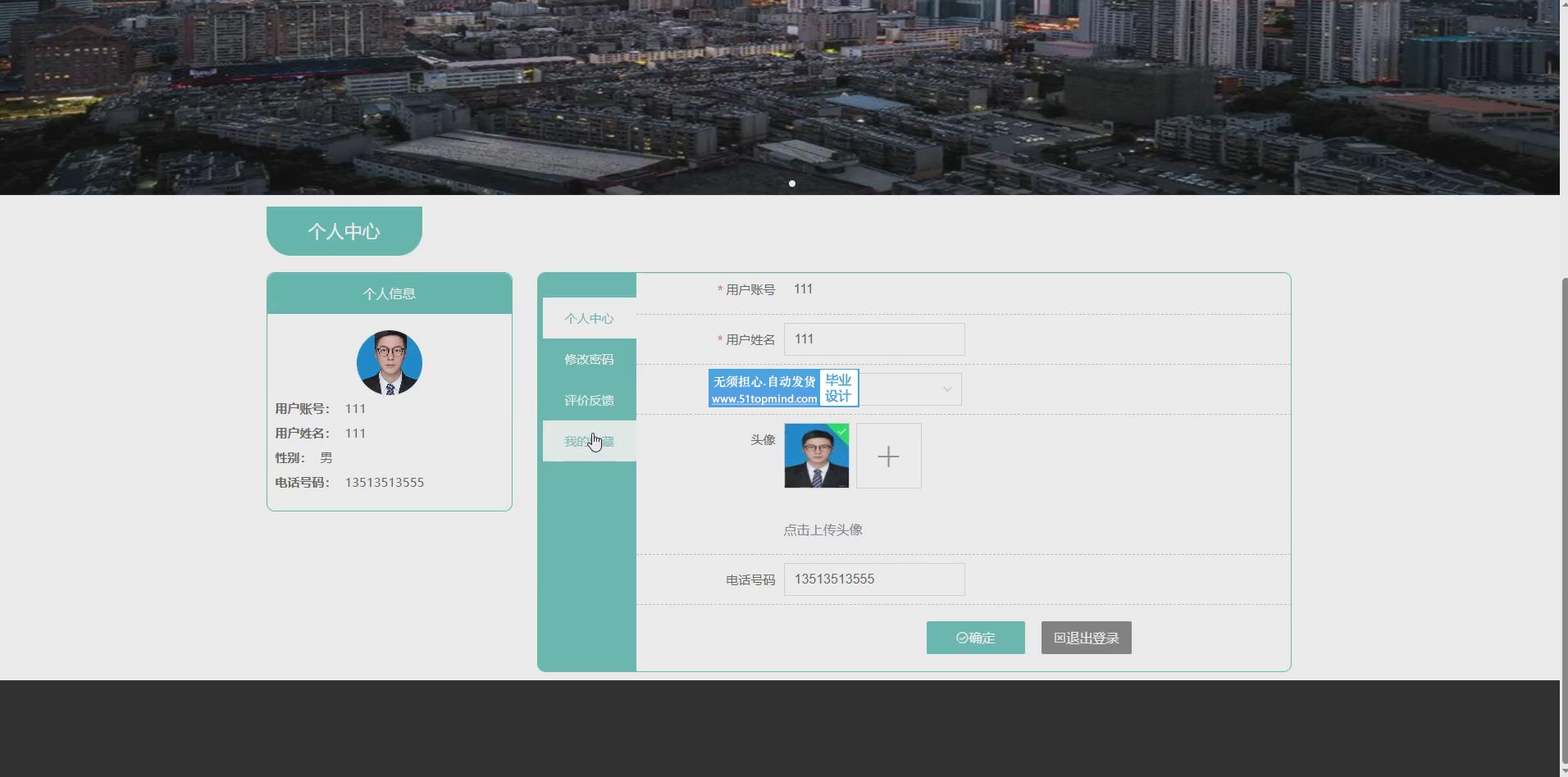
Task: Click the carousel indicator dot on banner
Action: (x=792, y=184)
